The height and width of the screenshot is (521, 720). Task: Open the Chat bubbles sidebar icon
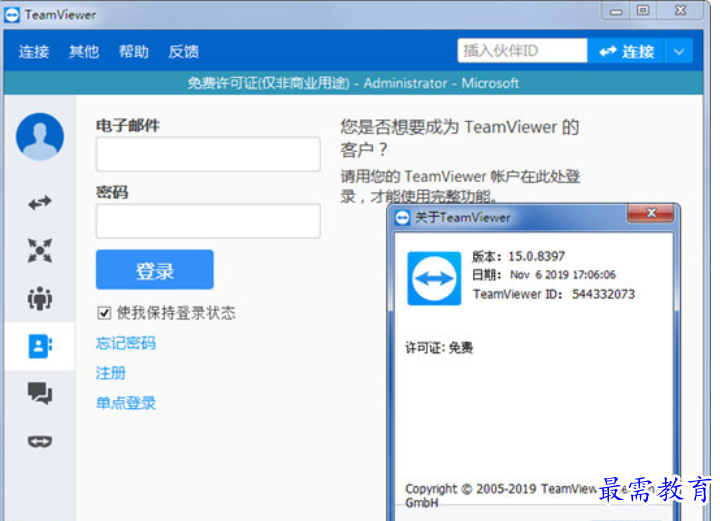click(40, 393)
